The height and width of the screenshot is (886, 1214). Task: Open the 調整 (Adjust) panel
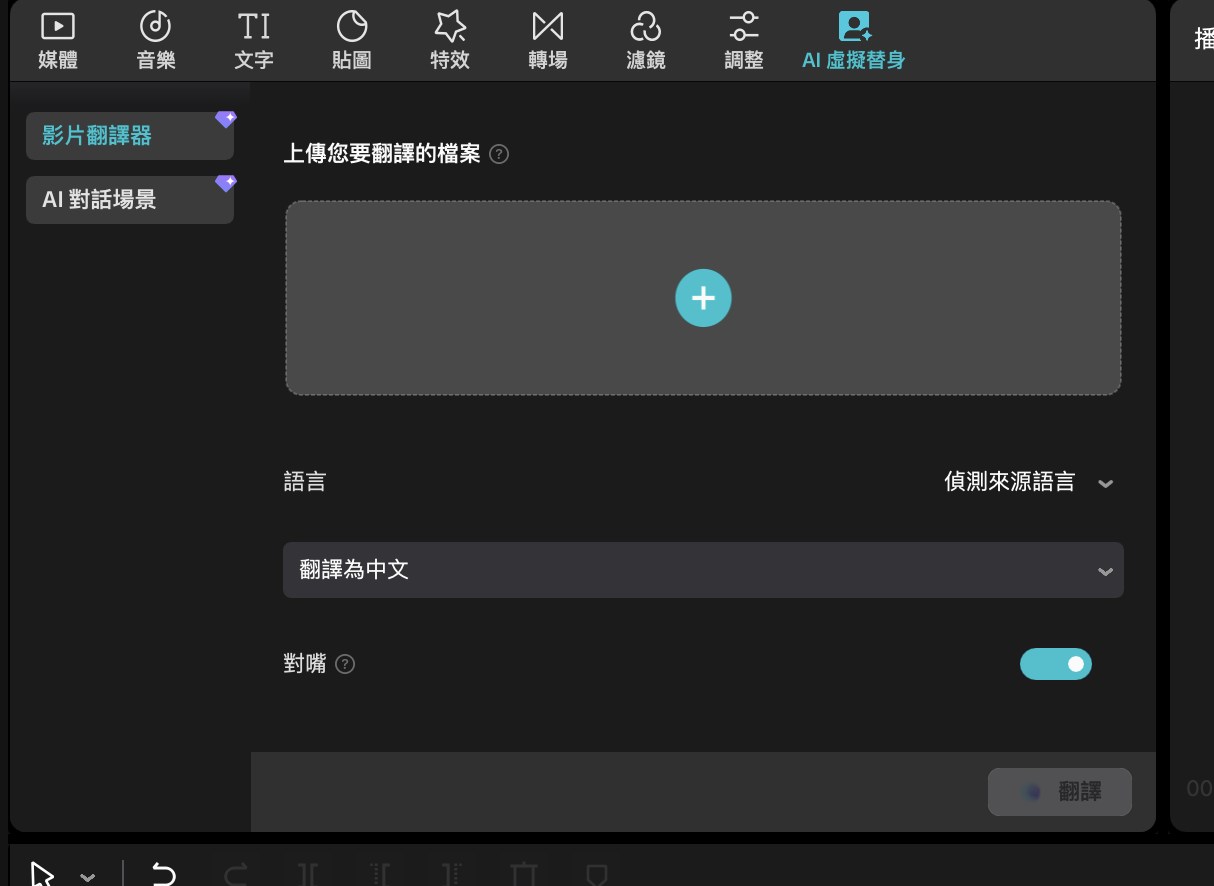click(743, 41)
